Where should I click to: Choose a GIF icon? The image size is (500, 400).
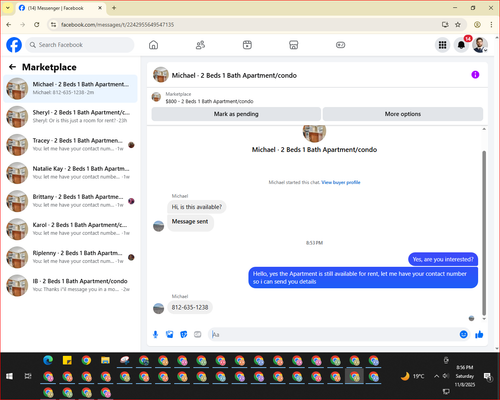(198, 334)
